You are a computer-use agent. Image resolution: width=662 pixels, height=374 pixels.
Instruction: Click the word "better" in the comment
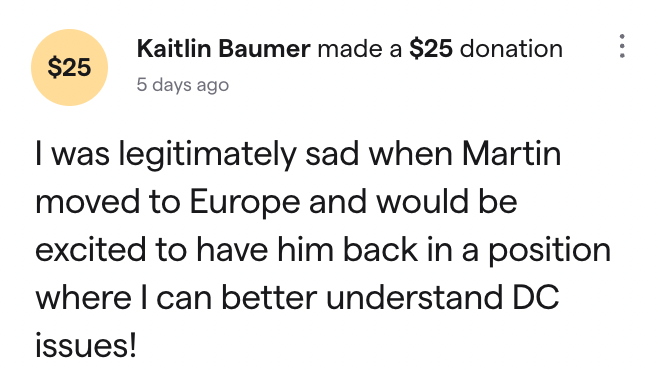point(269,298)
